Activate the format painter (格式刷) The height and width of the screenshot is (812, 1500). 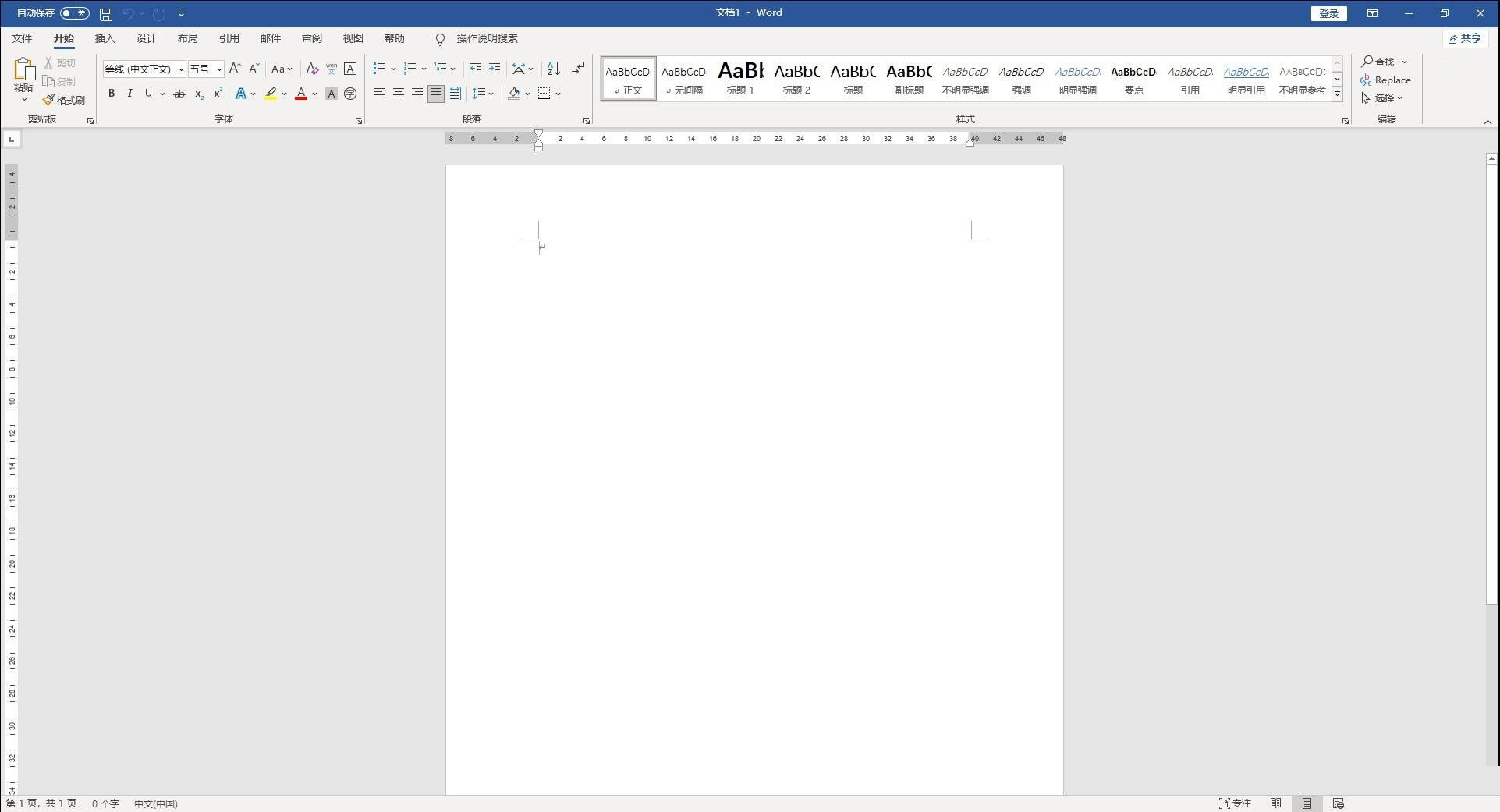pyautogui.click(x=66, y=100)
